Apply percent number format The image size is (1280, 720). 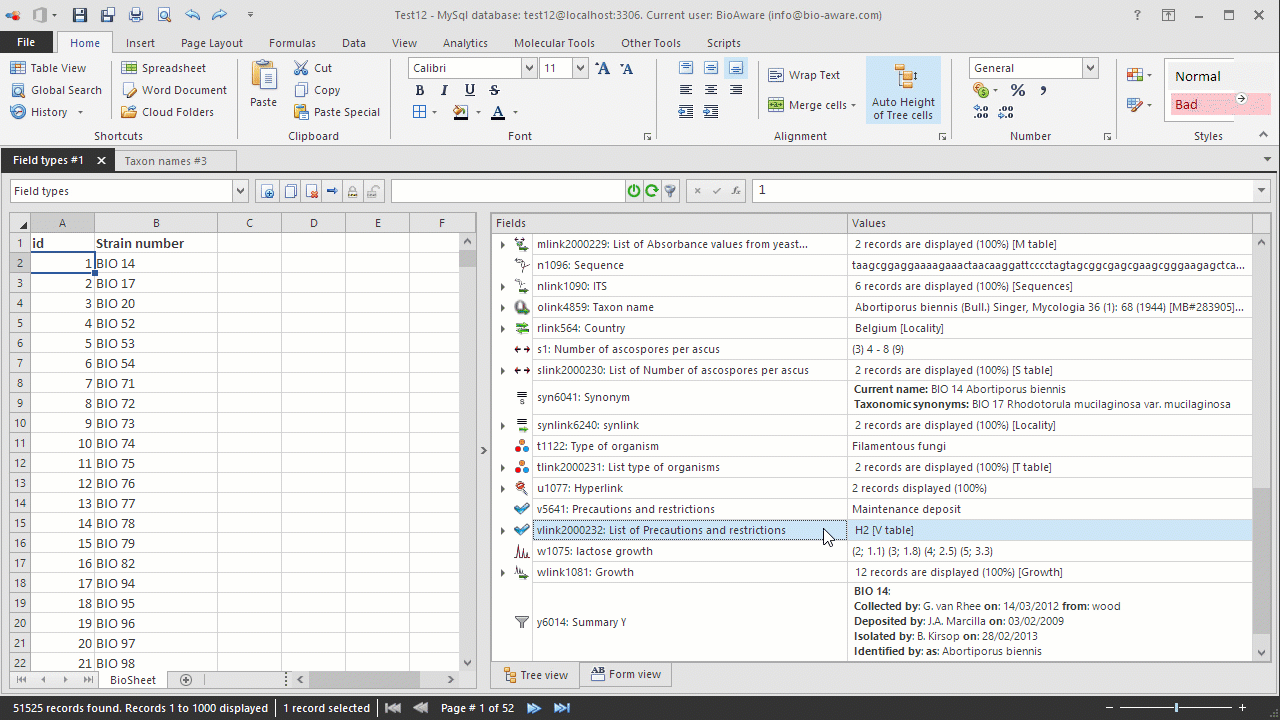1018,90
